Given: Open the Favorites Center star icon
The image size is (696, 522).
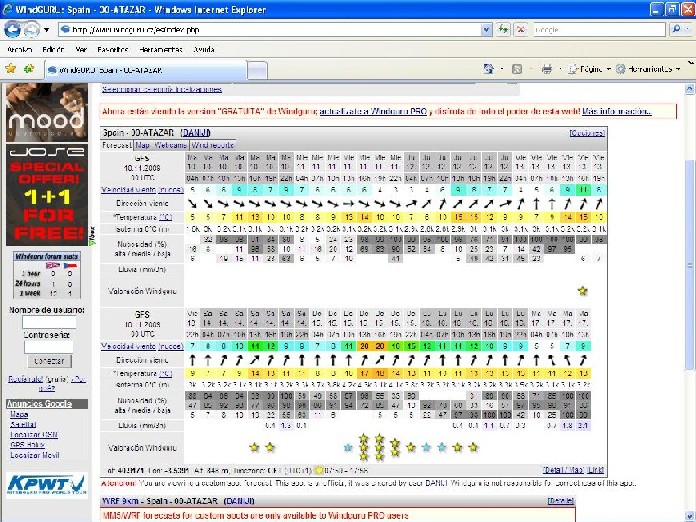Looking at the screenshot, I should tap(10, 69).
